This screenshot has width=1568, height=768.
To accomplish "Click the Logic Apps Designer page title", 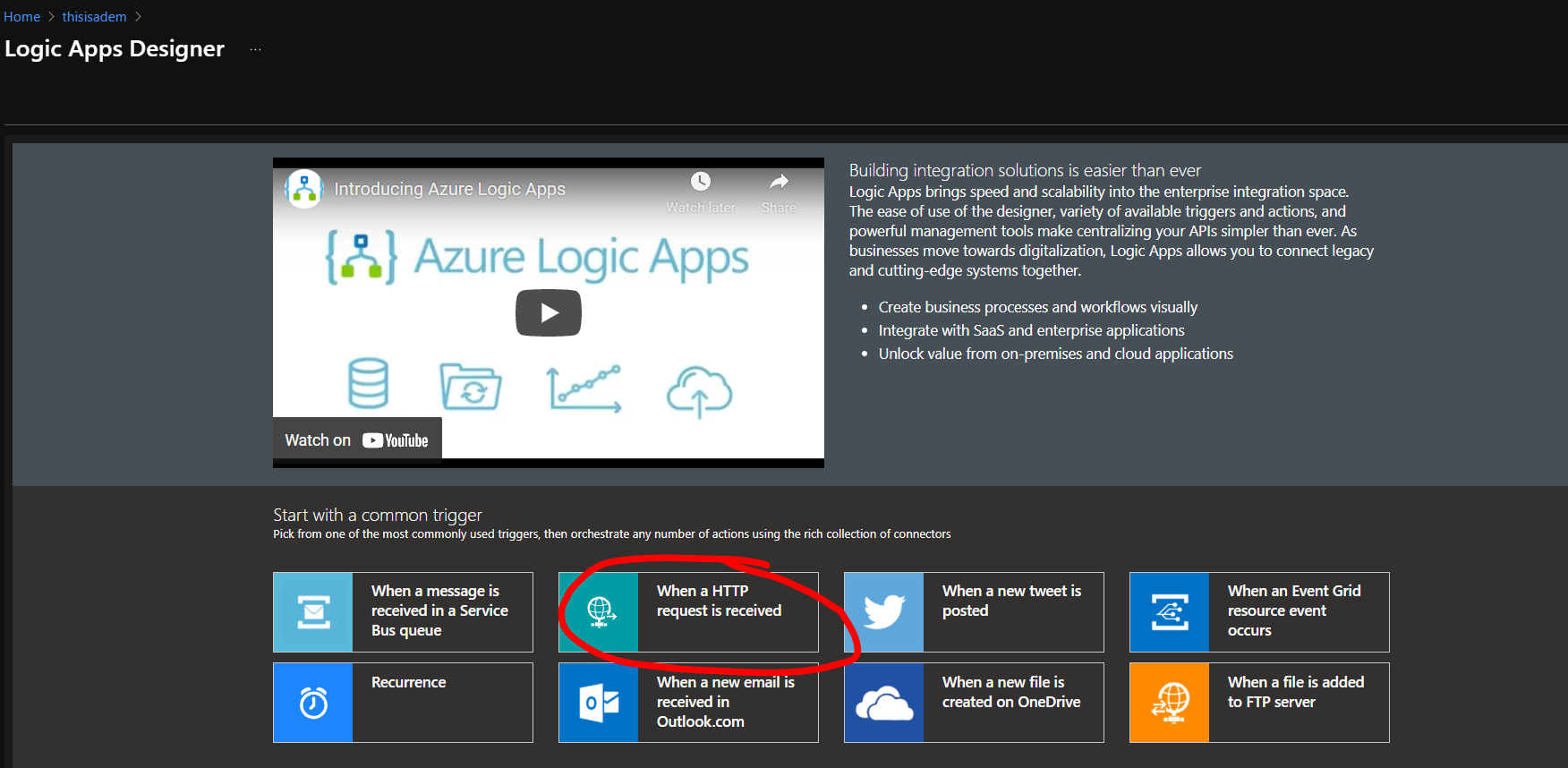I will pyautogui.click(x=115, y=48).
